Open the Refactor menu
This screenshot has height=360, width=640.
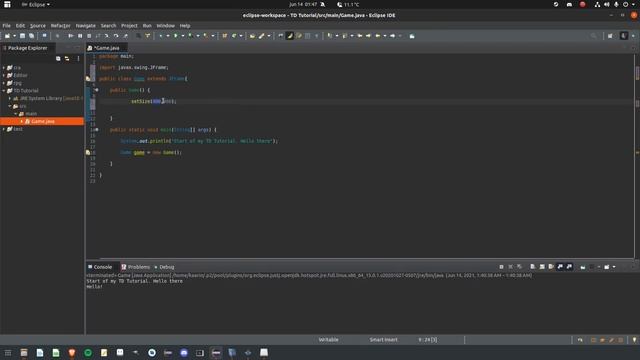pos(60,25)
